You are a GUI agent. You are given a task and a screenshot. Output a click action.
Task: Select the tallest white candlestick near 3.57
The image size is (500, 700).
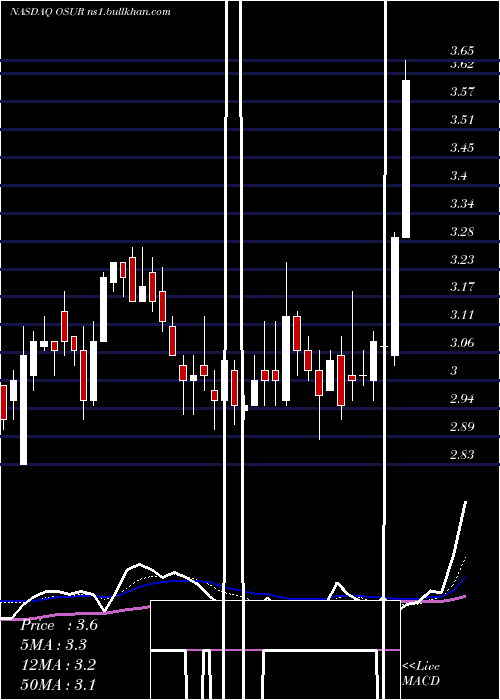click(x=406, y=159)
